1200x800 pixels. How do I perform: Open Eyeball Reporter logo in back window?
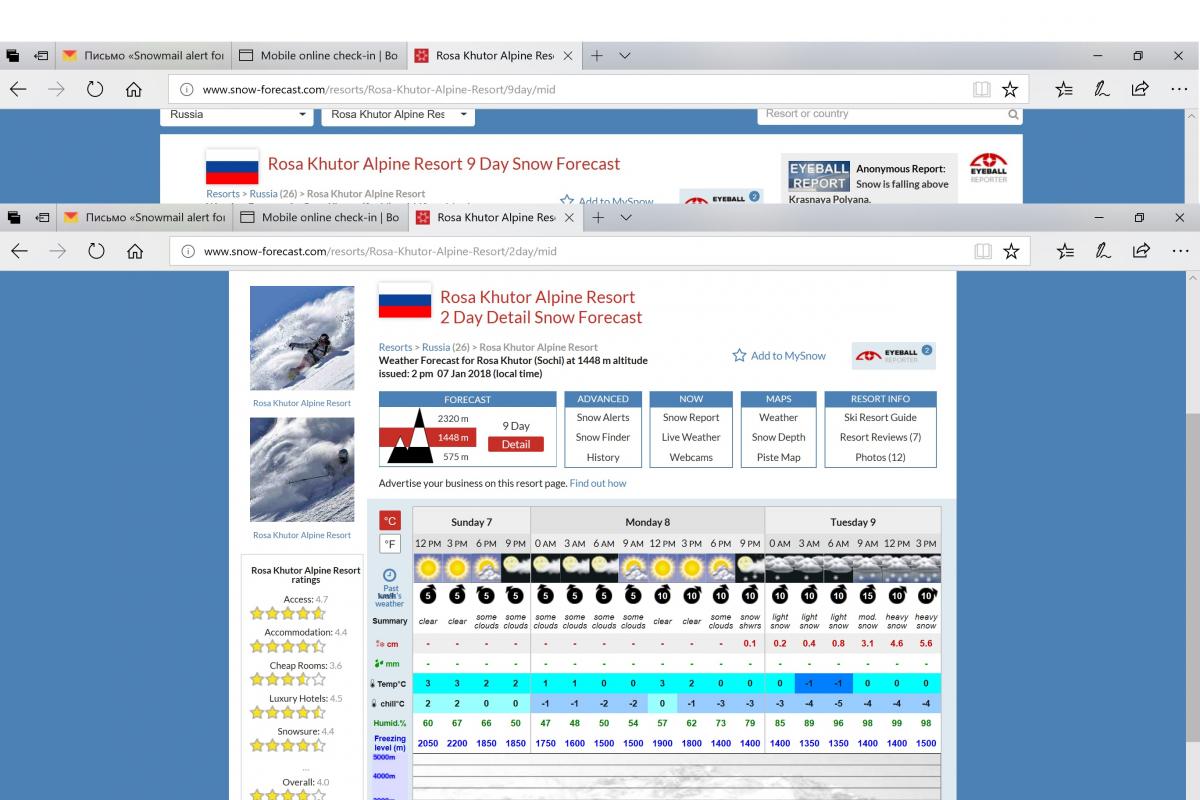click(x=988, y=166)
